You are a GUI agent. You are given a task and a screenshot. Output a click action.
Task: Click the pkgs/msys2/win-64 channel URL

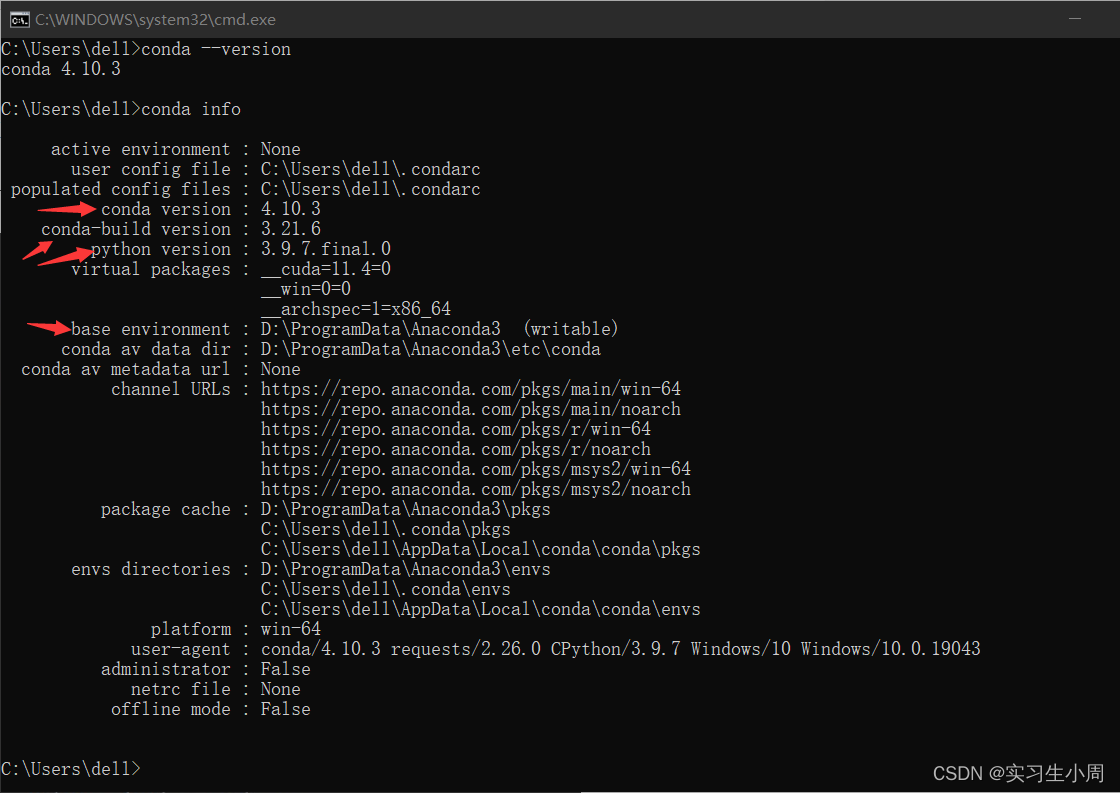point(475,469)
